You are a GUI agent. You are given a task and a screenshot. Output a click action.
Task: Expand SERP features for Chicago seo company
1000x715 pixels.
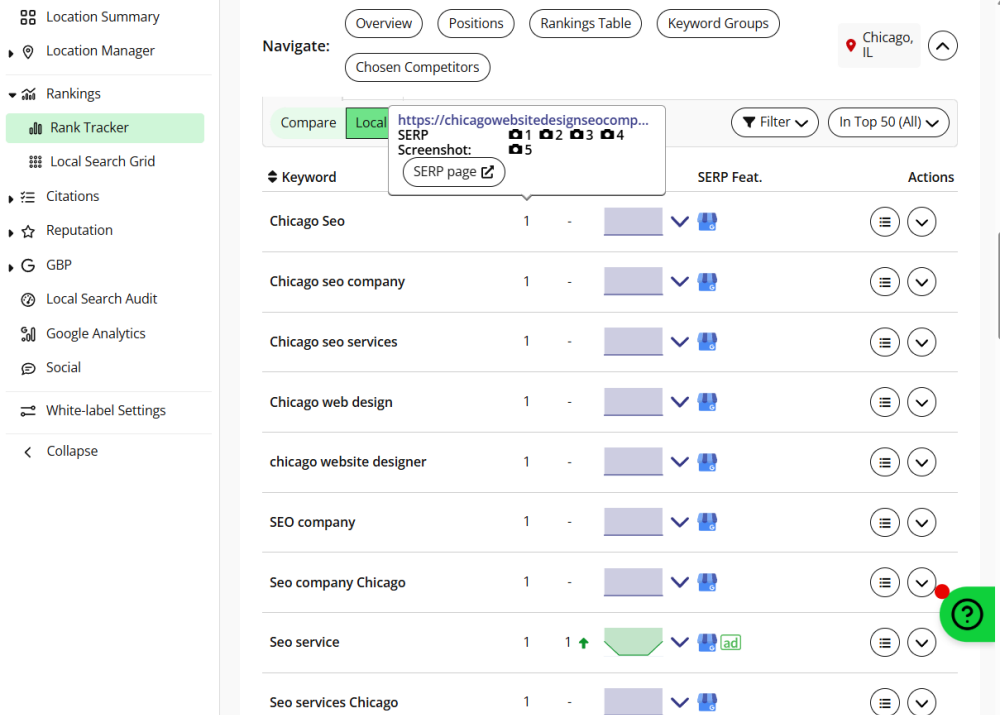point(680,281)
